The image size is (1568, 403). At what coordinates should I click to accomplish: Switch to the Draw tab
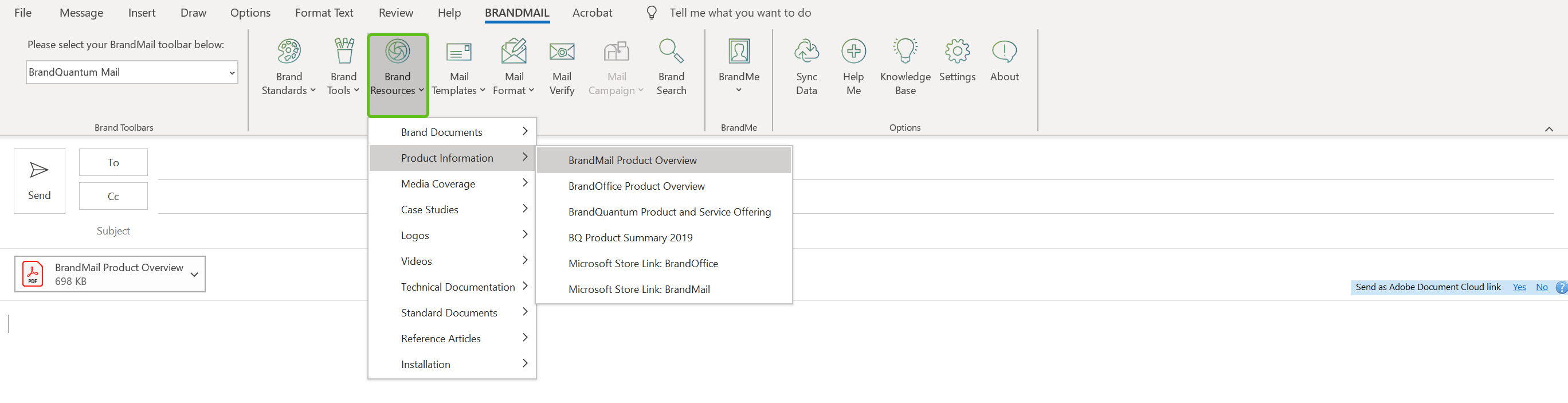[194, 13]
